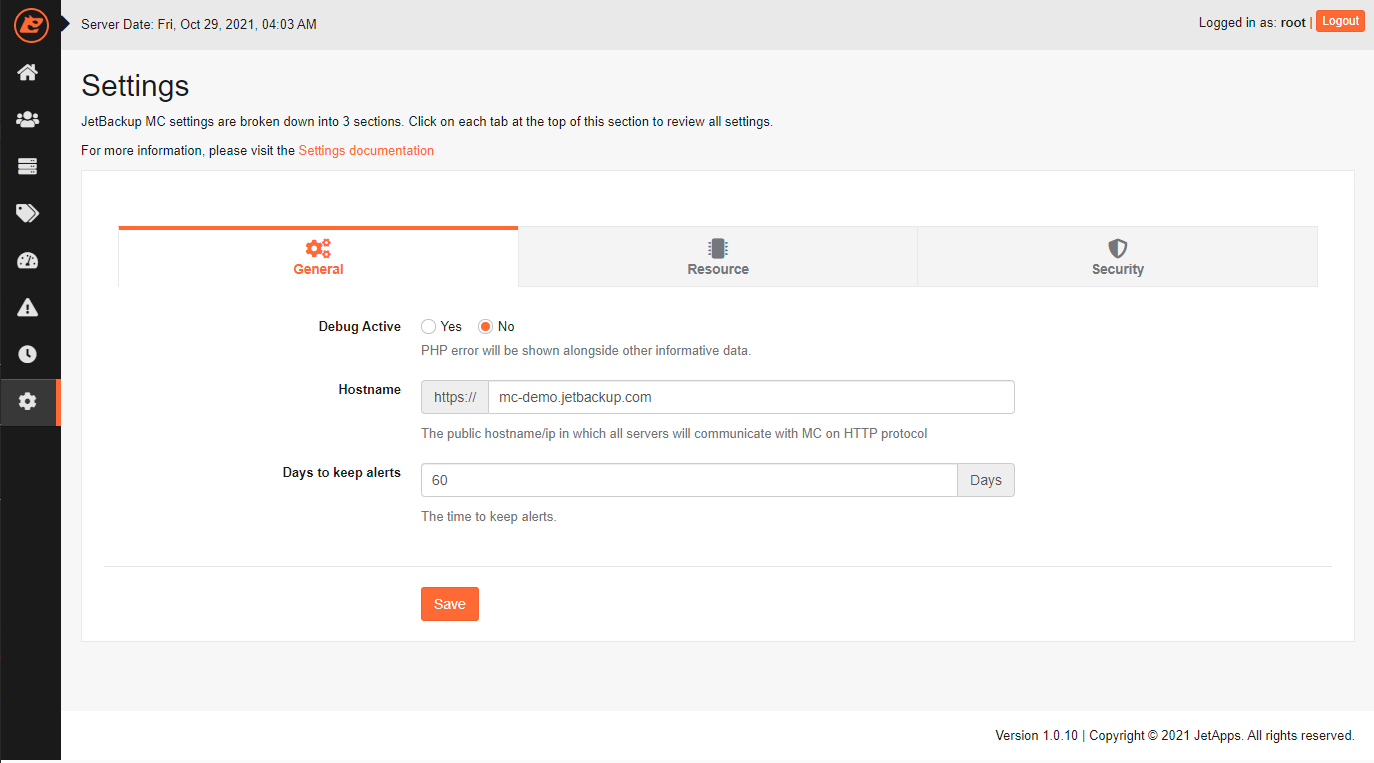Click the Resource tab chip icon
1374x763 pixels.
(x=718, y=248)
